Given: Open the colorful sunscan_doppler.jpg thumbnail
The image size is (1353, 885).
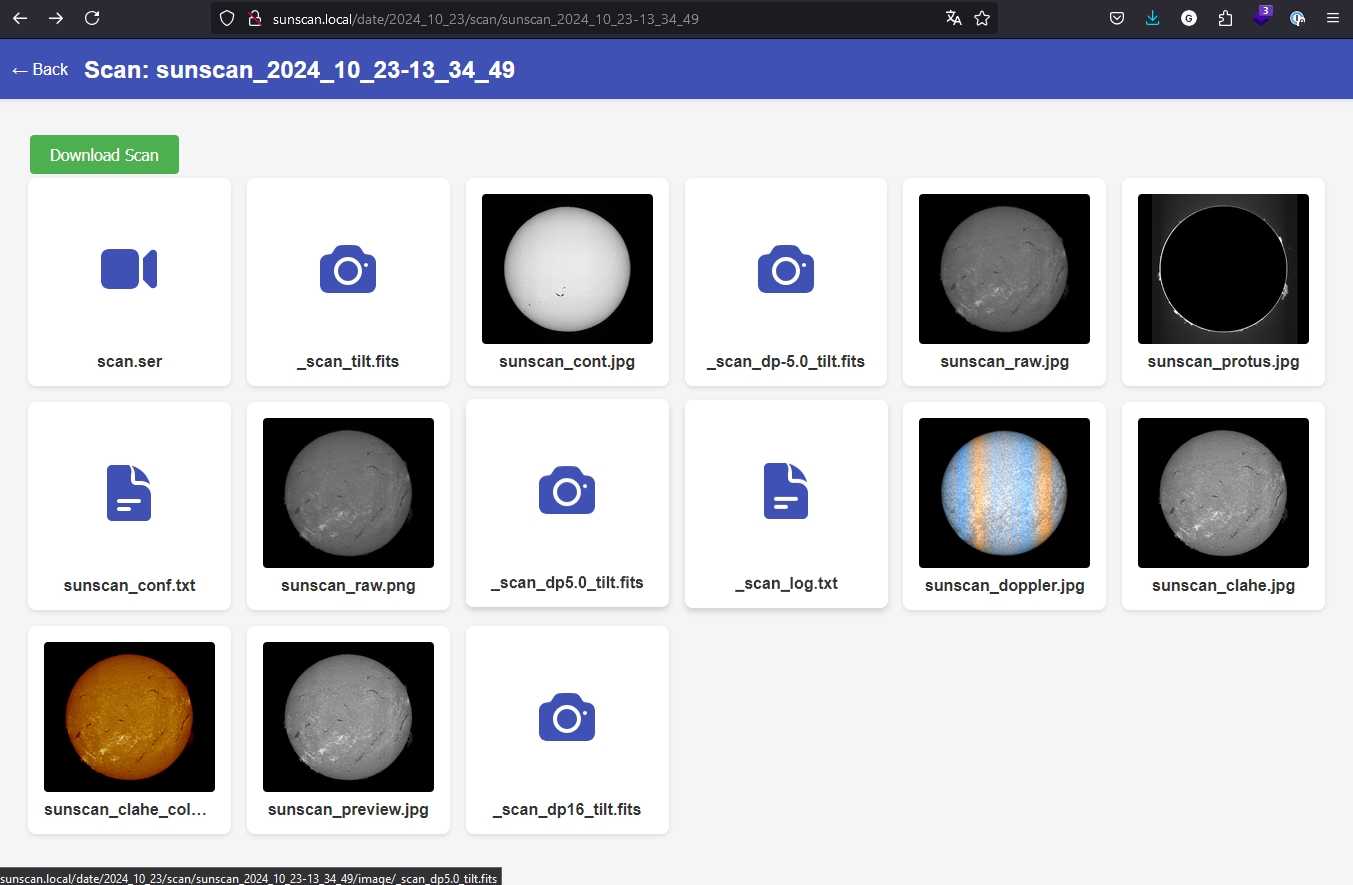Looking at the screenshot, I should (1004, 493).
